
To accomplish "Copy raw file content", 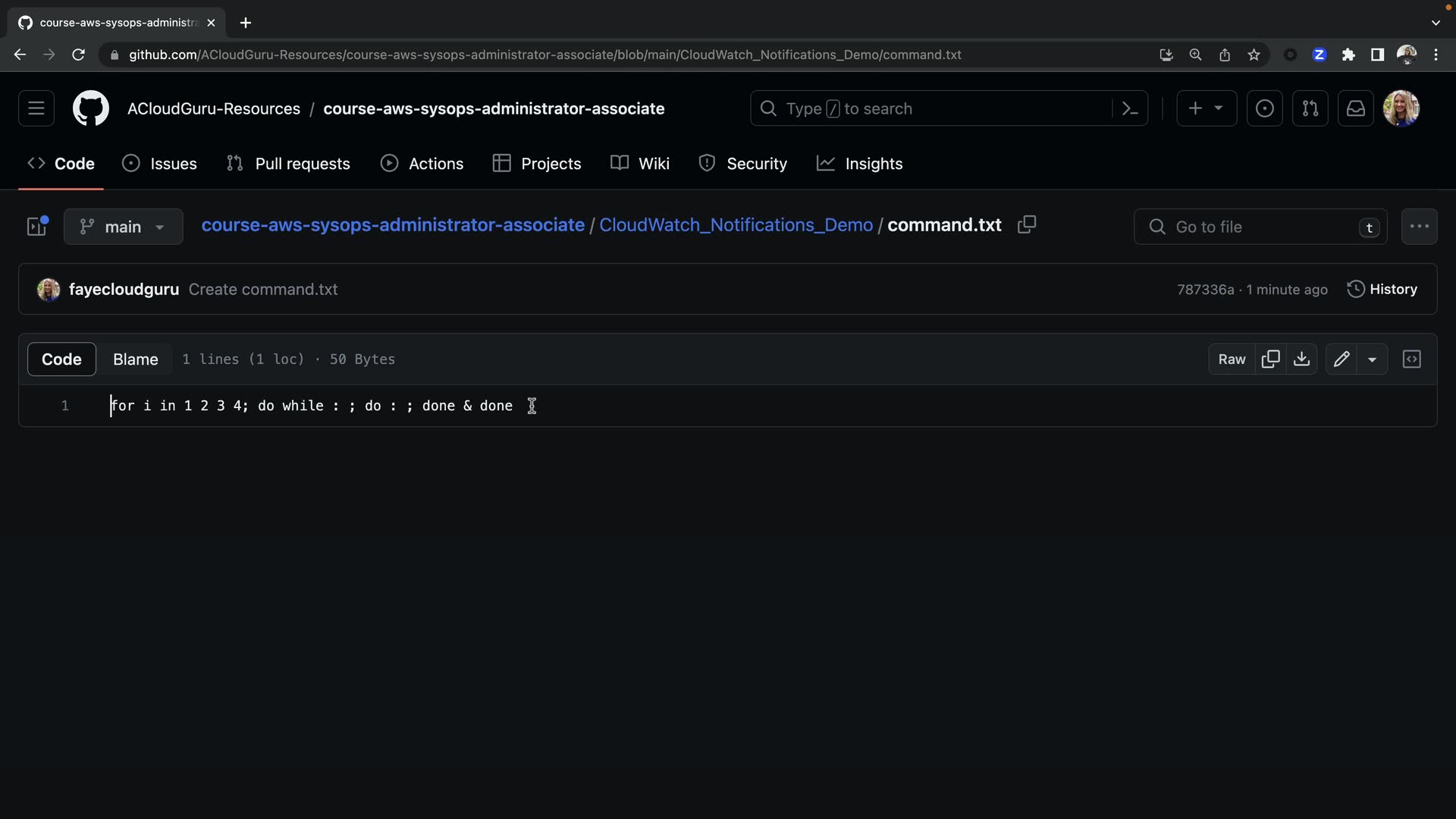I will (1270, 359).
